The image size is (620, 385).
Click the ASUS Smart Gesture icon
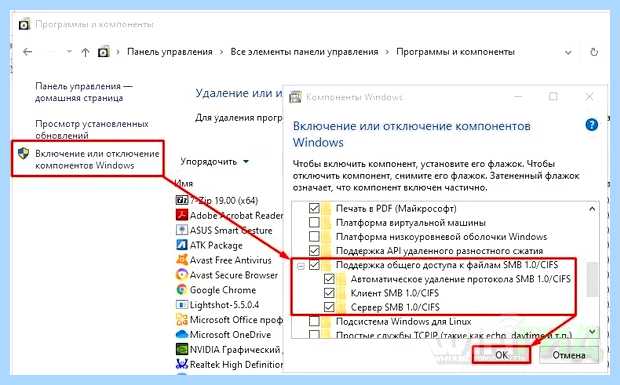[182, 230]
